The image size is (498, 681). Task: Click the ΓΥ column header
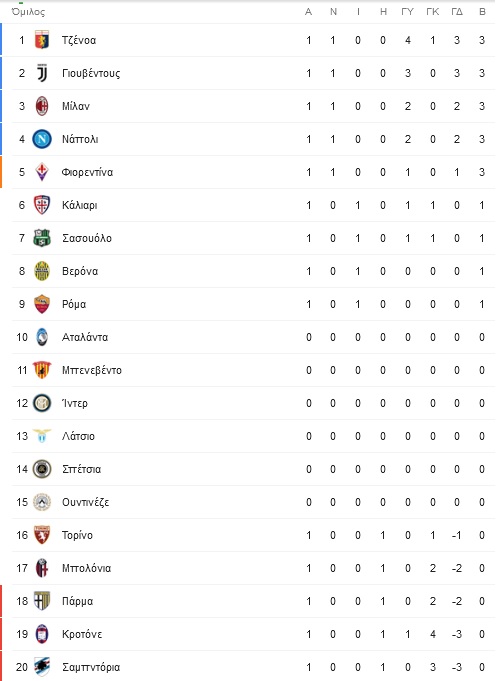pyautogui.click(x=407, y=12)
